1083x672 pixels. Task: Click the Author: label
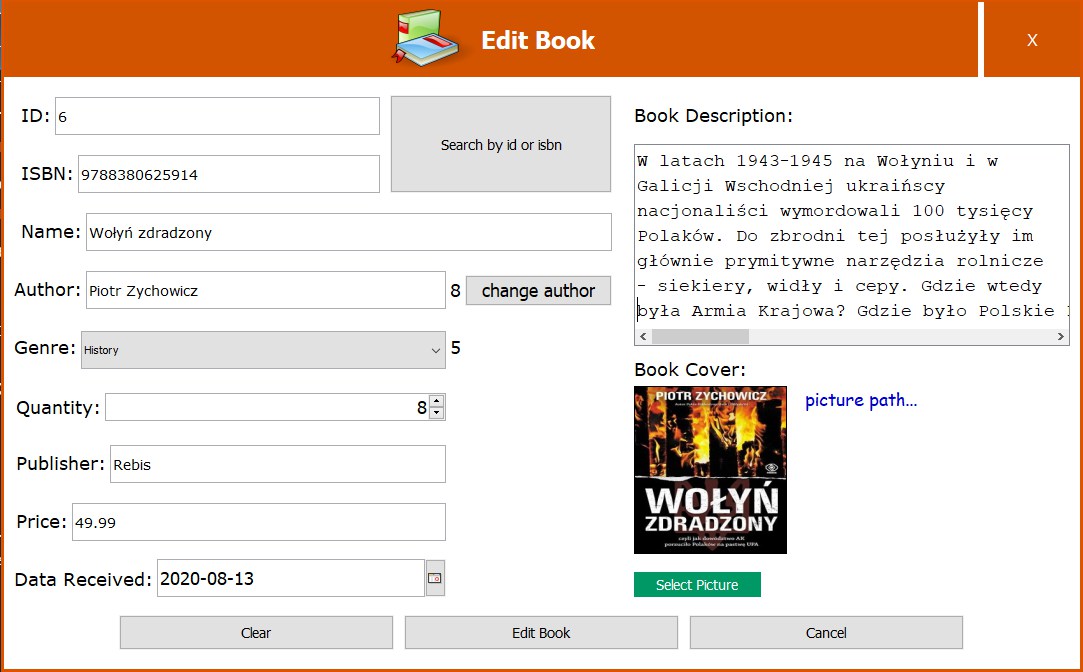[48, 289]
